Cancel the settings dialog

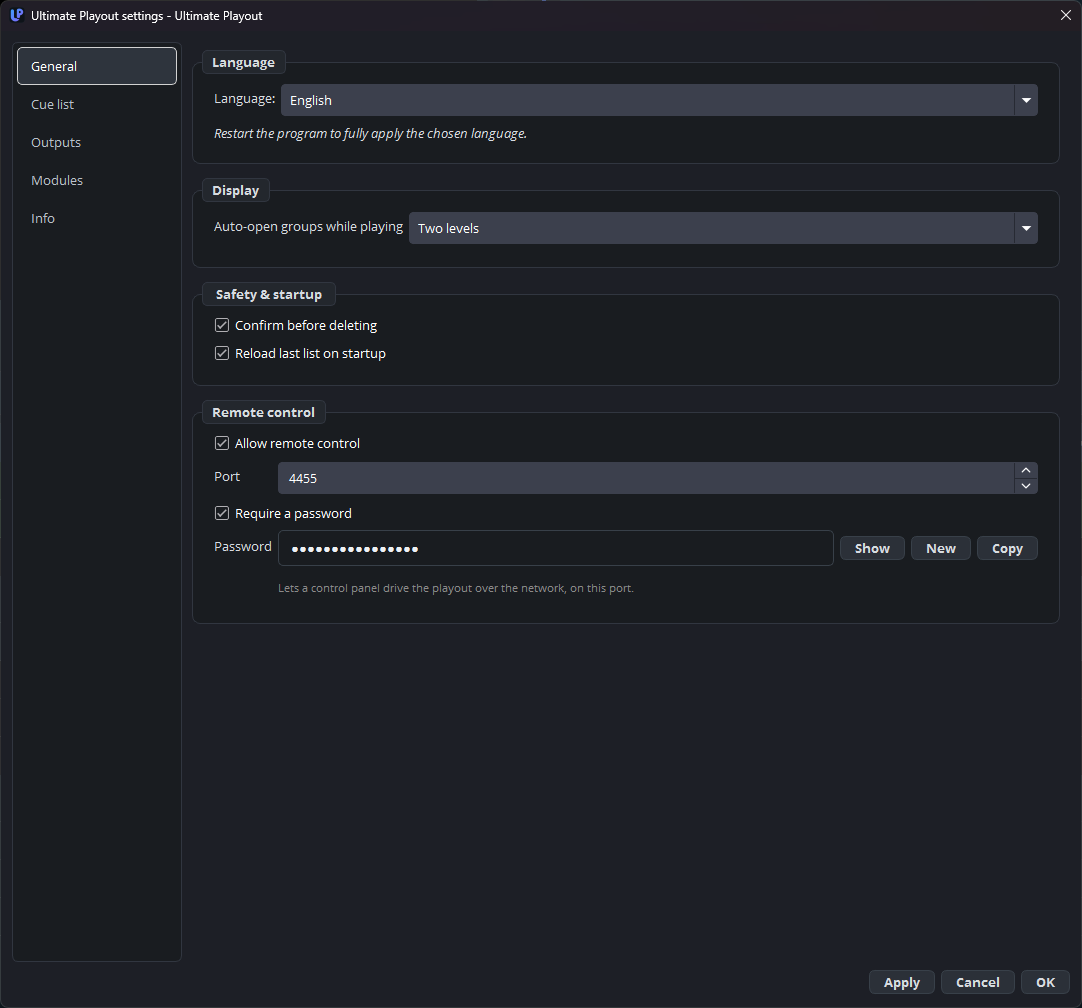[x=977, y=982]
